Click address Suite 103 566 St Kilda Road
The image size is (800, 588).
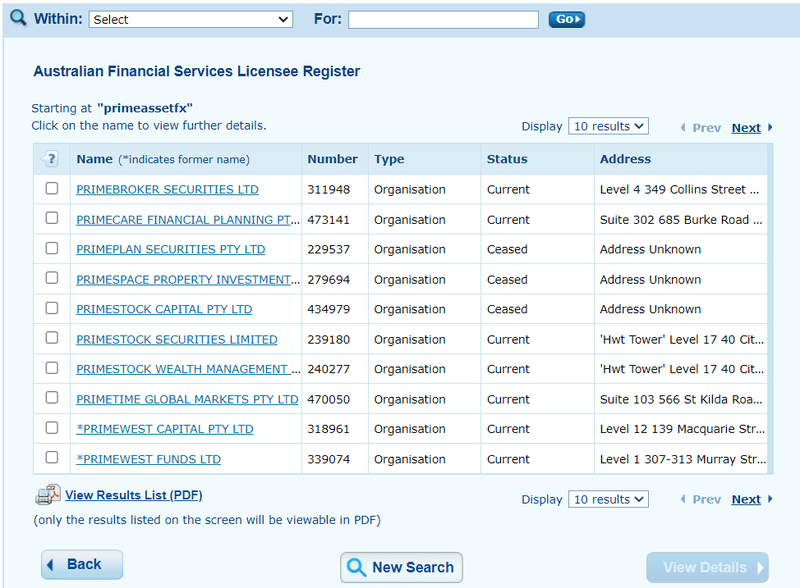(681, 399)
